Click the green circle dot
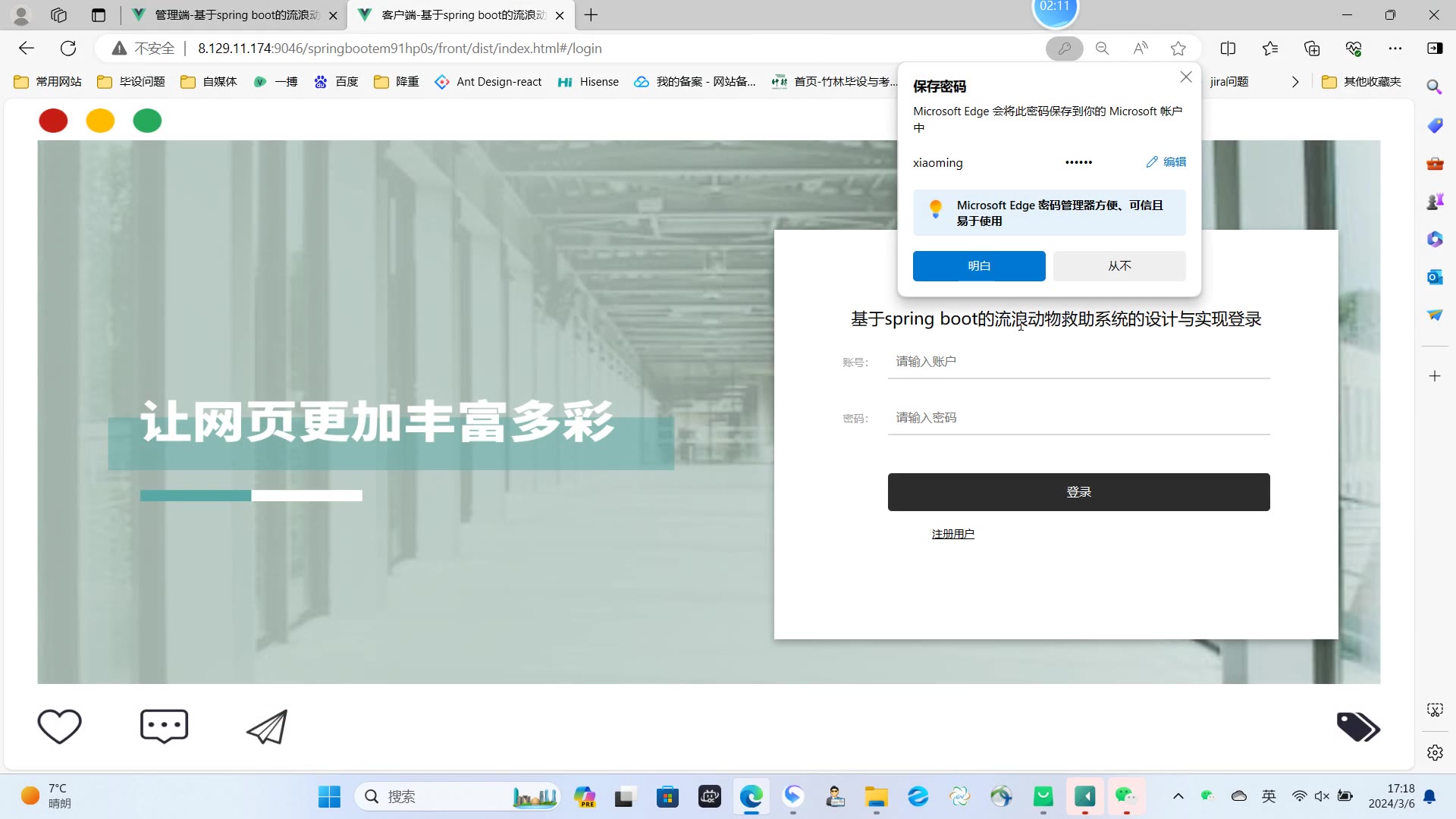 [x=147, y=121]
